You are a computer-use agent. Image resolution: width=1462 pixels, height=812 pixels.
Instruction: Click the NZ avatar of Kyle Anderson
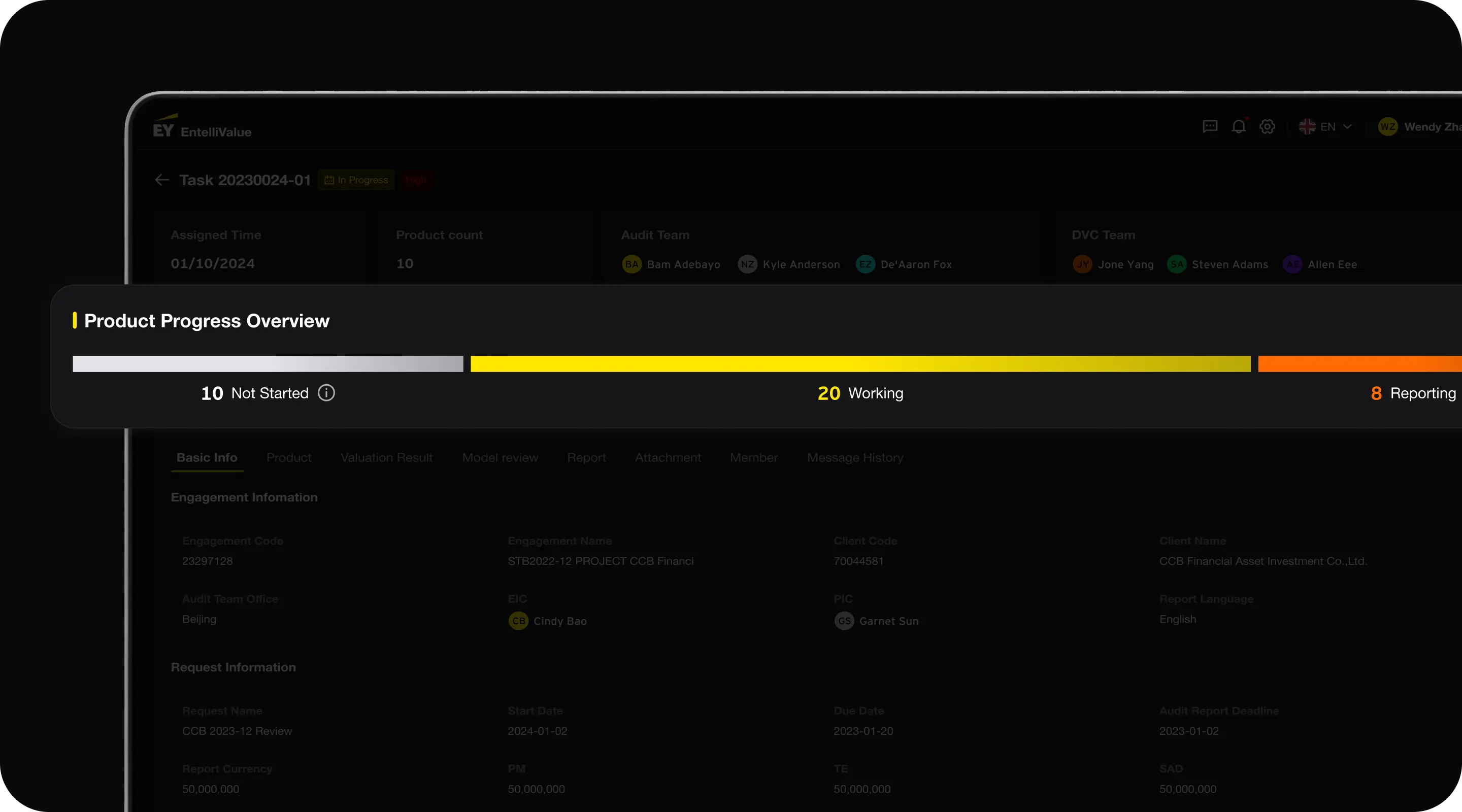click(747, 264)
